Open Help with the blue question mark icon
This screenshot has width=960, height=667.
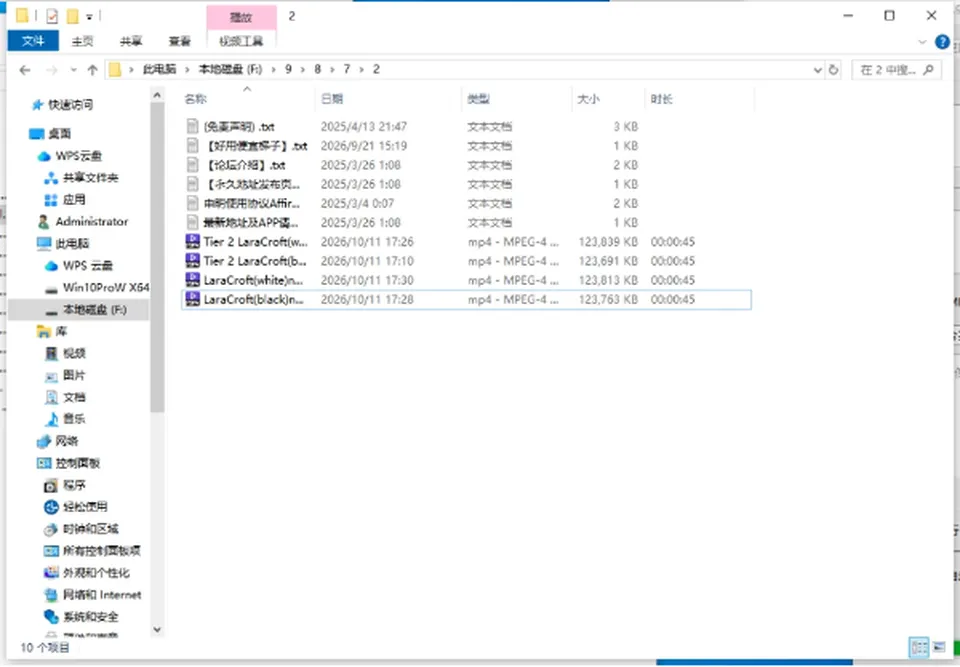942,42
